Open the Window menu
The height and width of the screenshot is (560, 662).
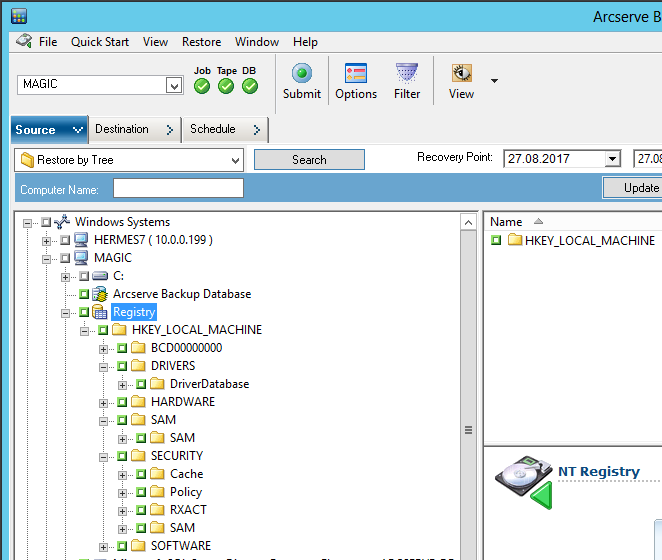pos(257,42)
